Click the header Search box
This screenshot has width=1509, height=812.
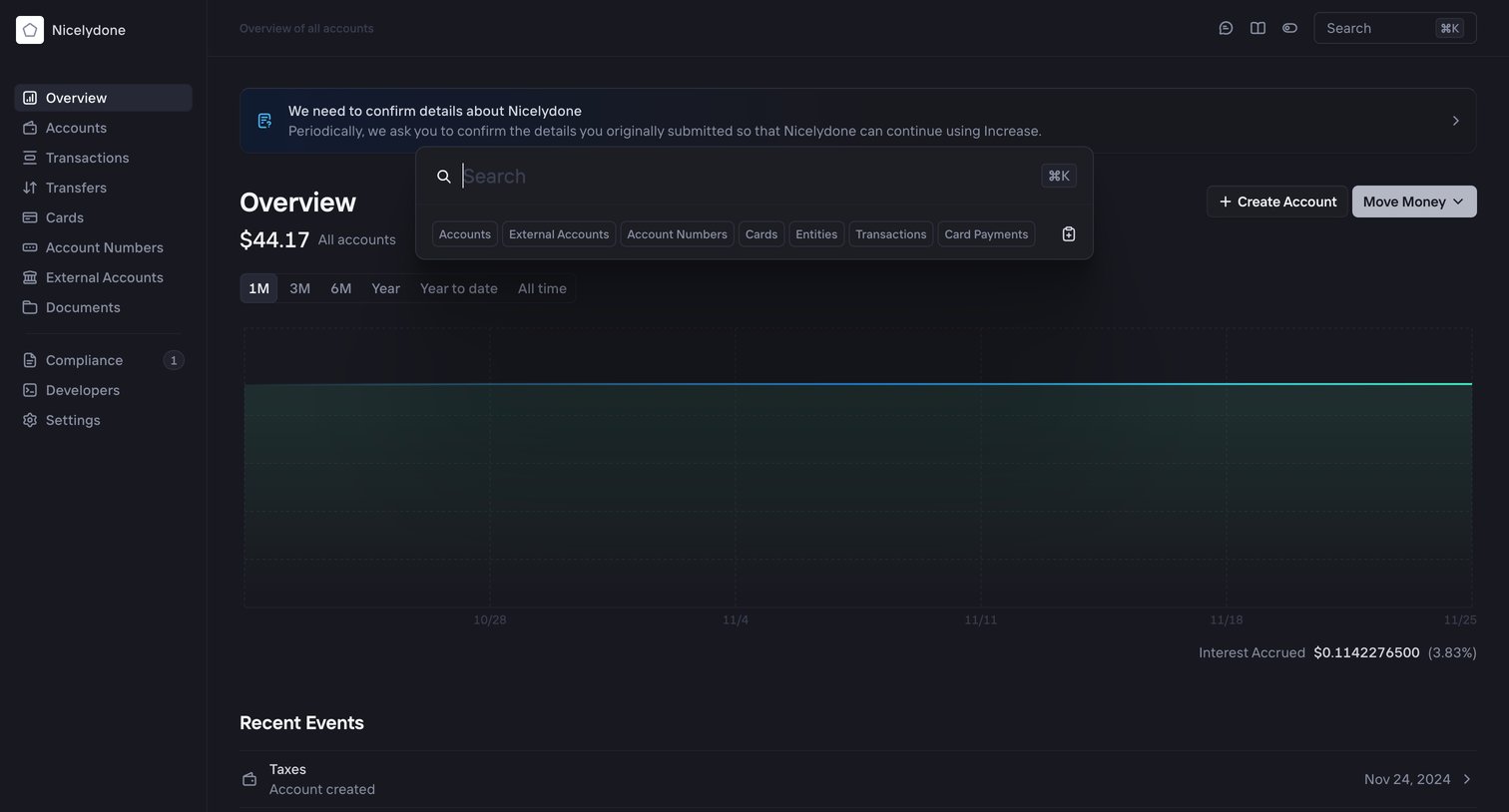[x=1395, y=28]
